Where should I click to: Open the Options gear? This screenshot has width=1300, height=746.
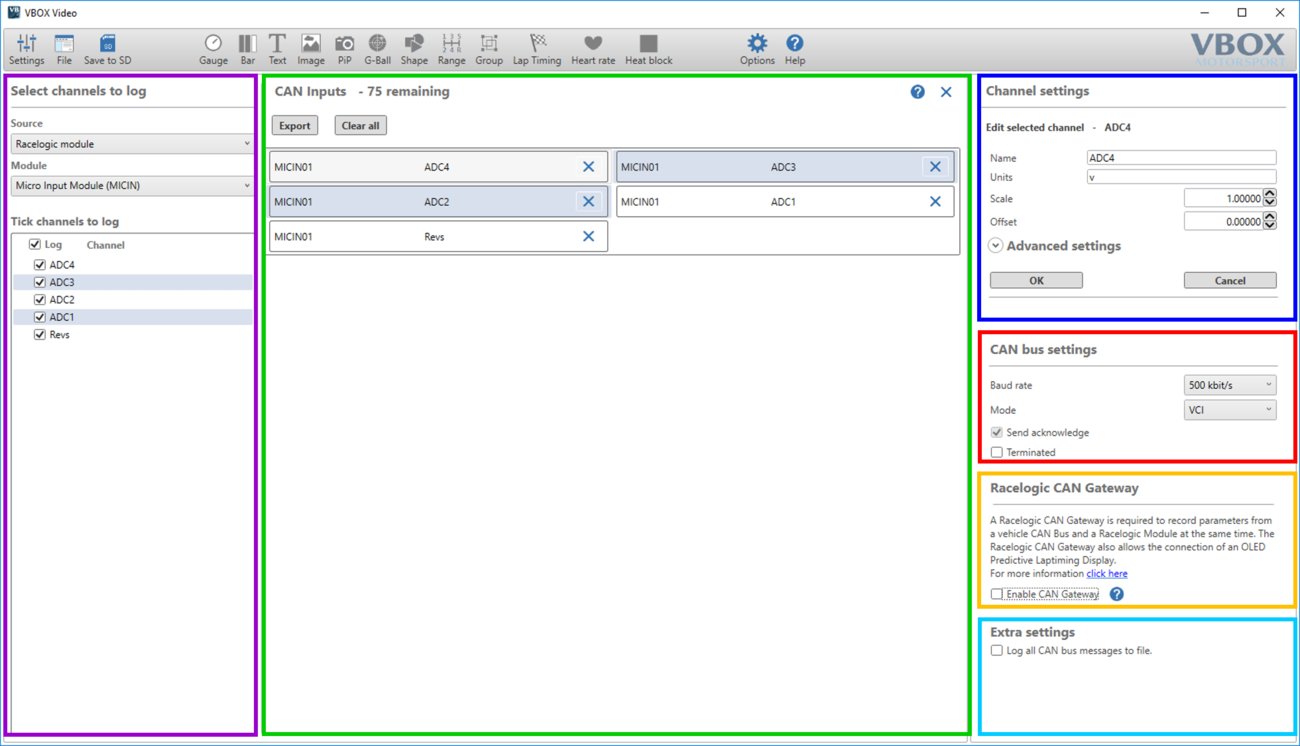pyautogui.click(x=757, y=49)
